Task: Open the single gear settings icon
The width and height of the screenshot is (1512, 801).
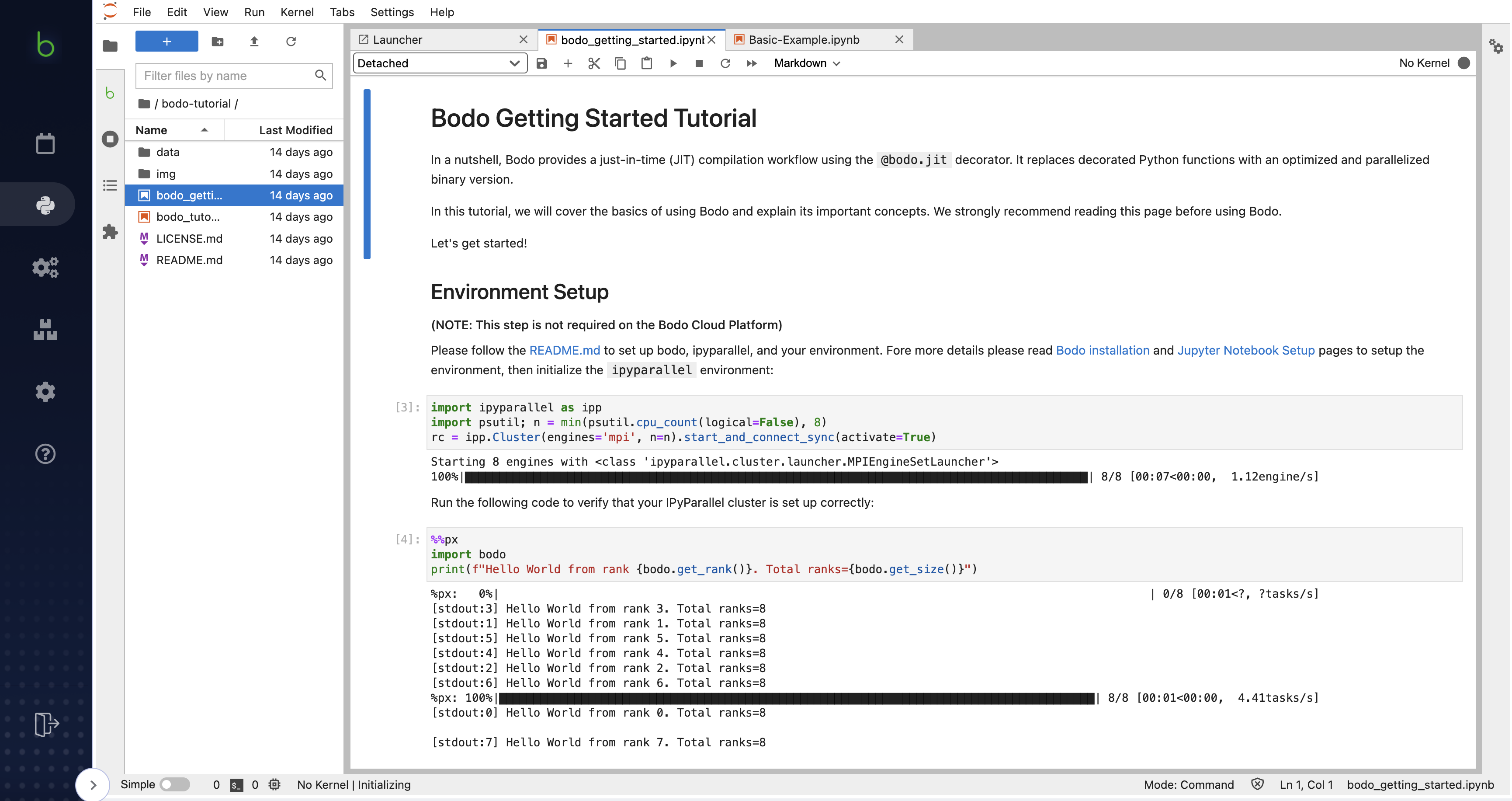Action: point(45,391)
